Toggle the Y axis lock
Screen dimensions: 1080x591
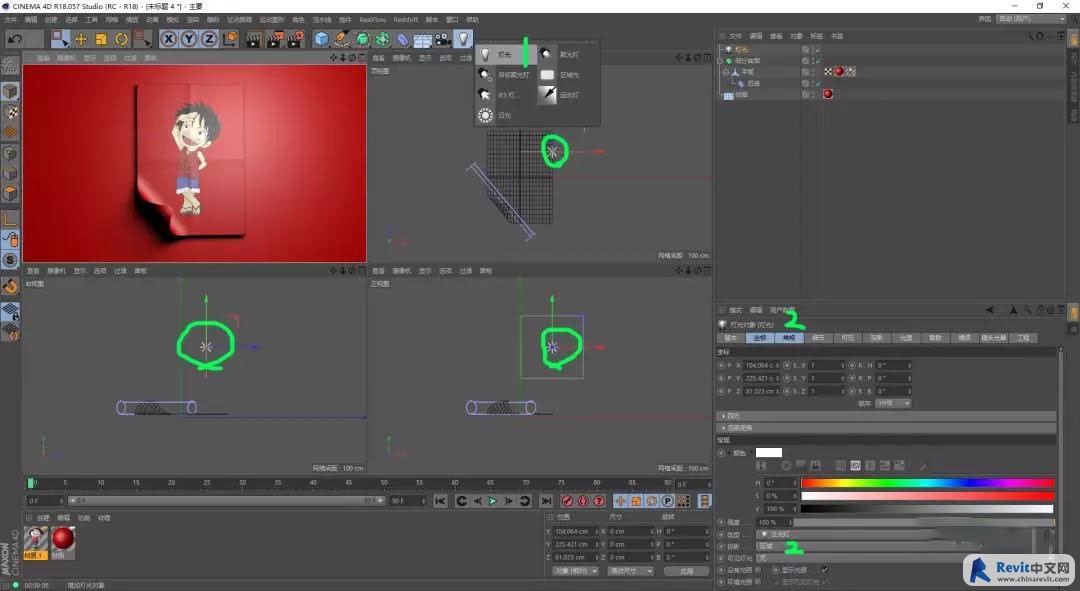tap(189, 39)
